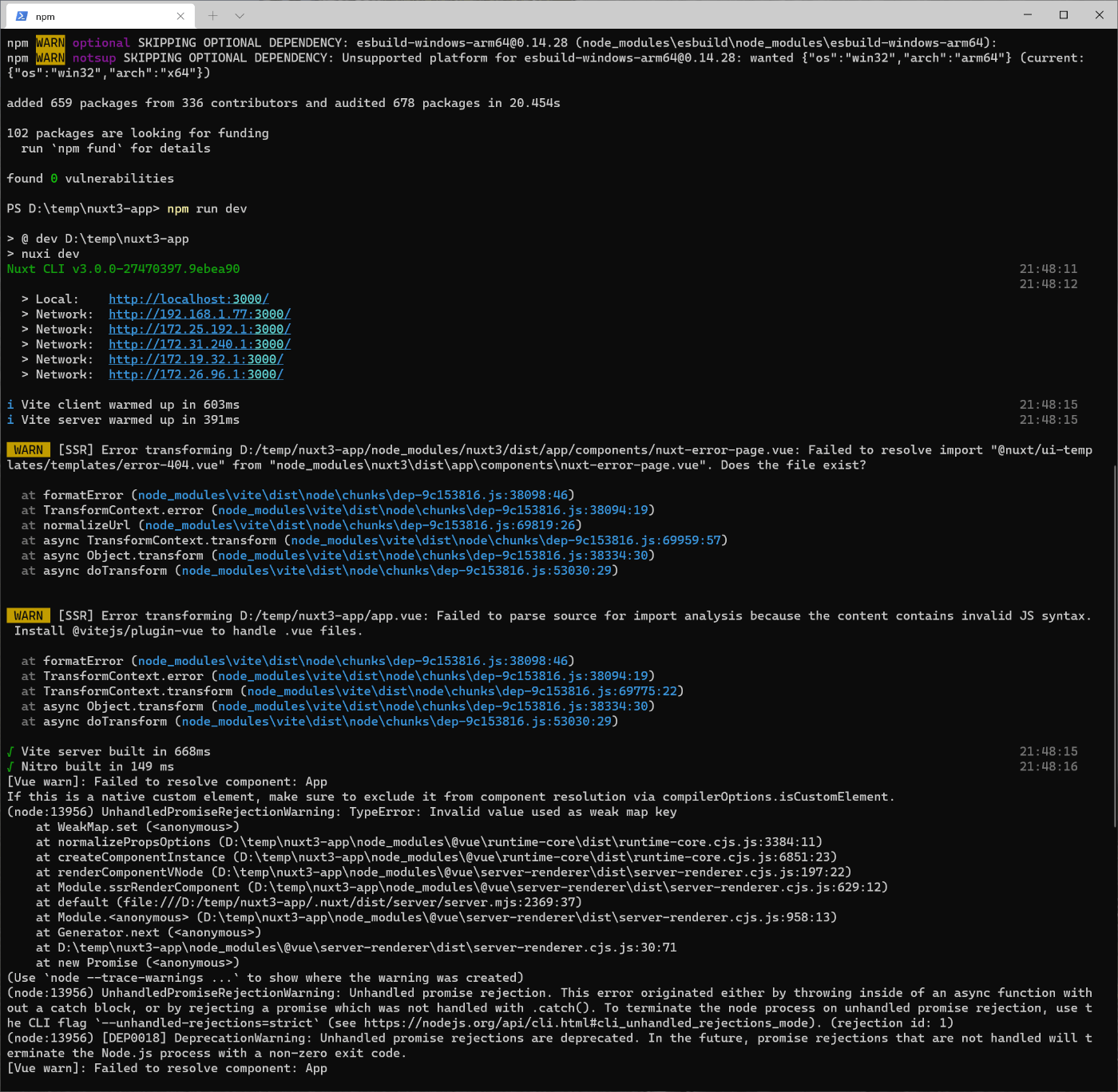Viewport: 1118px width, 1092px height.
Task: Click 'Vite server warmed up in 391ms'
Action: click(130, 420)
